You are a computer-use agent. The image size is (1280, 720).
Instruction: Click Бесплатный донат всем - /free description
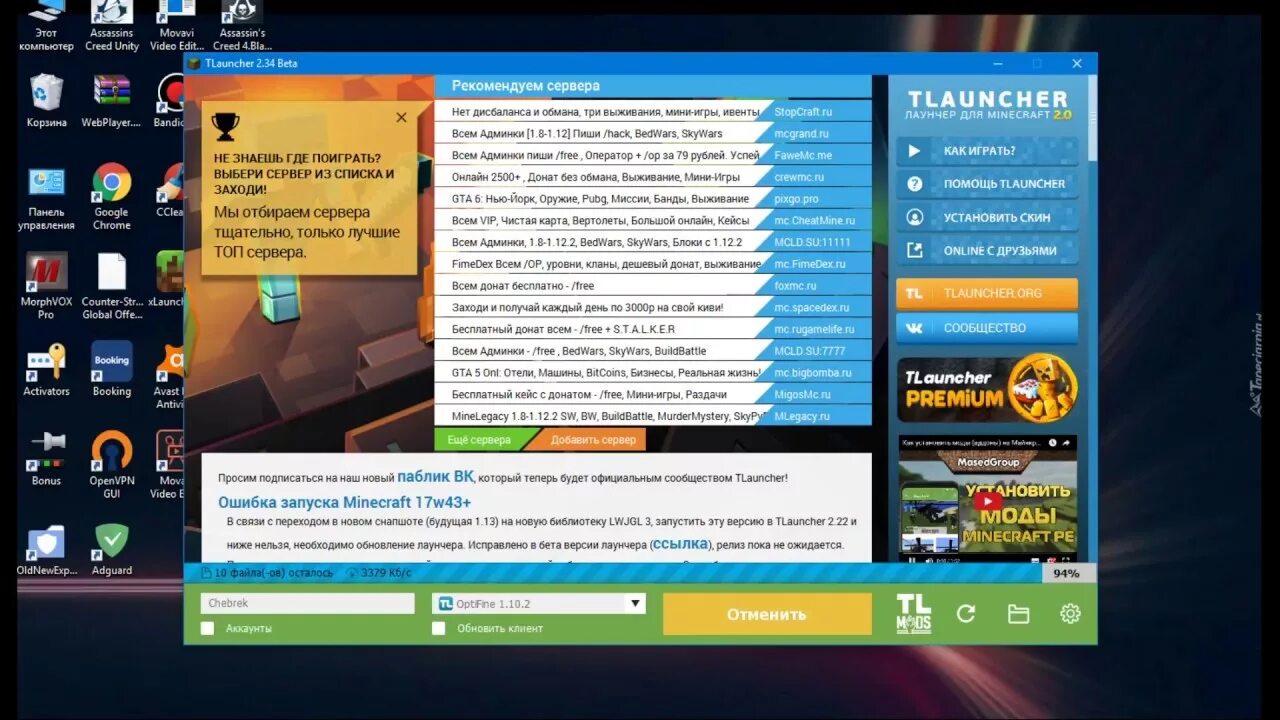[563, 330]
